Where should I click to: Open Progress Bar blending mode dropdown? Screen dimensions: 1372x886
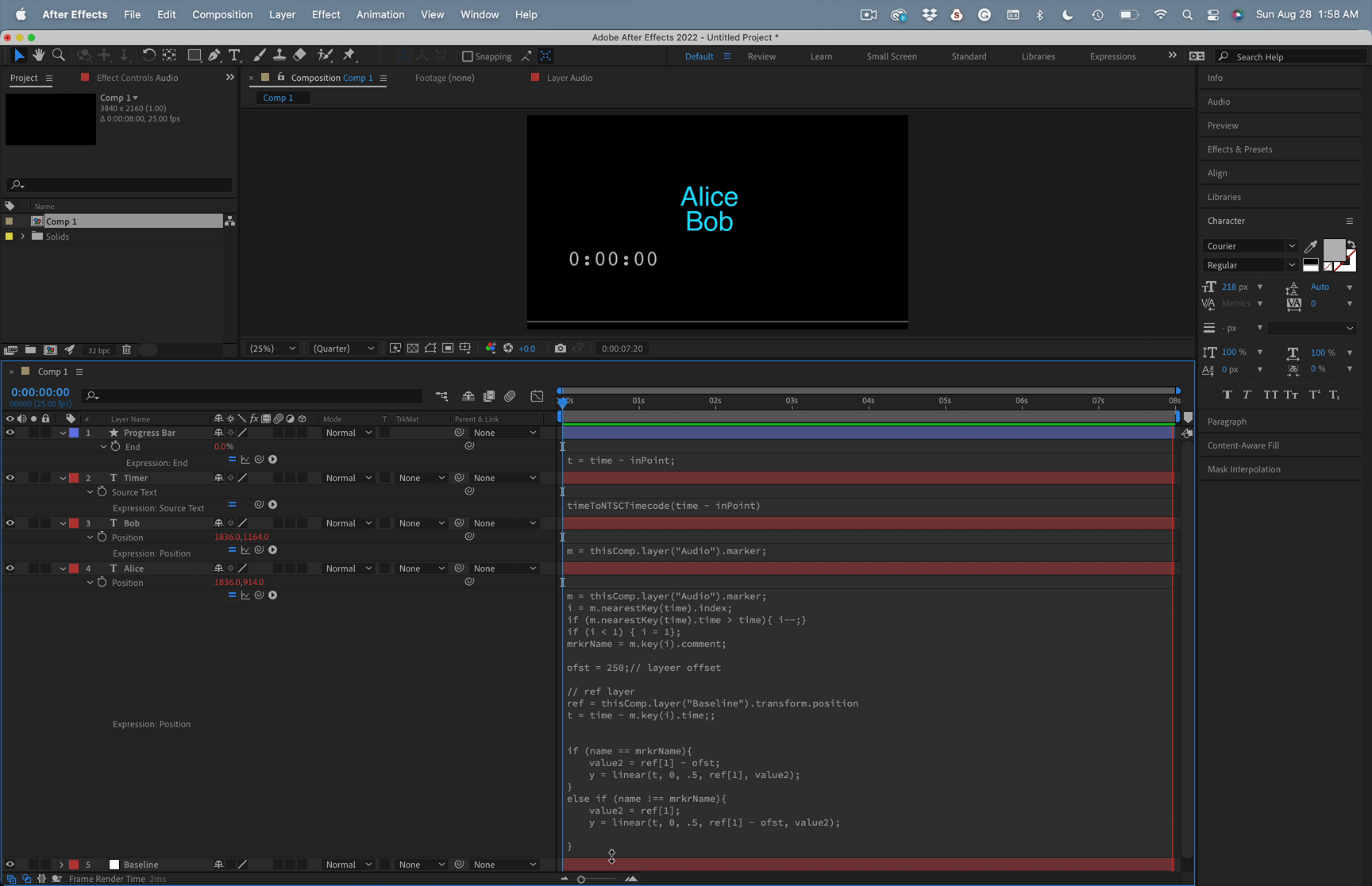coord(348,433)
